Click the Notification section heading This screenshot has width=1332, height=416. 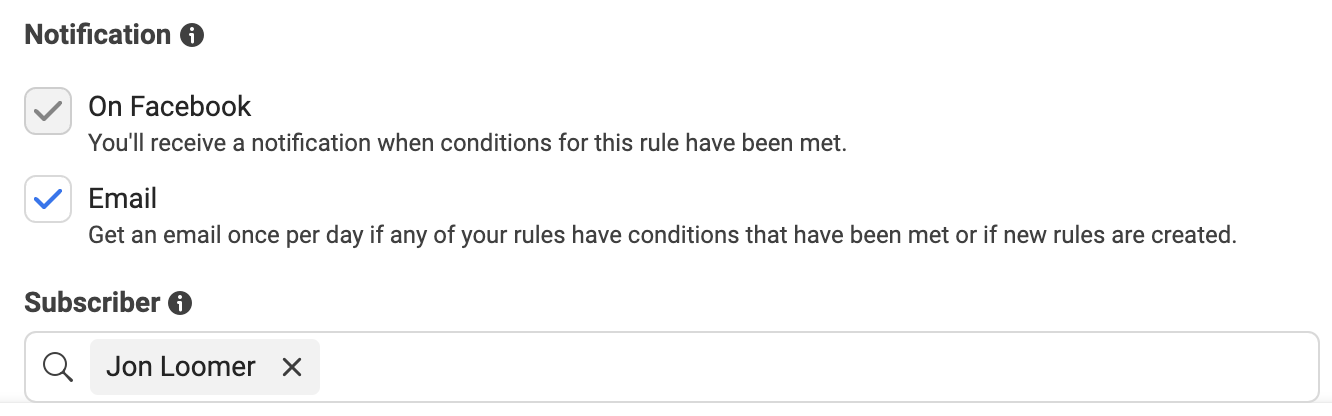98,35
